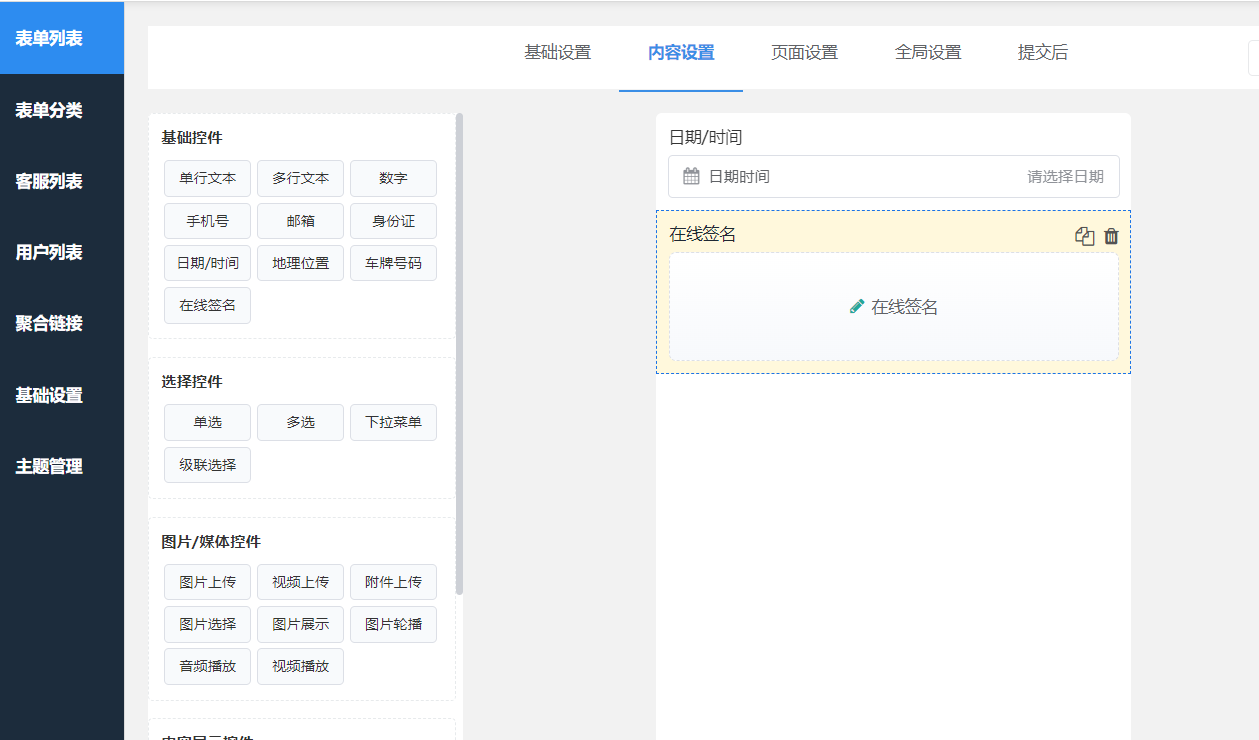This screenshot has height=740, width=1259.
Task: Open the 提交后 tab
Action: [1042, 53]
